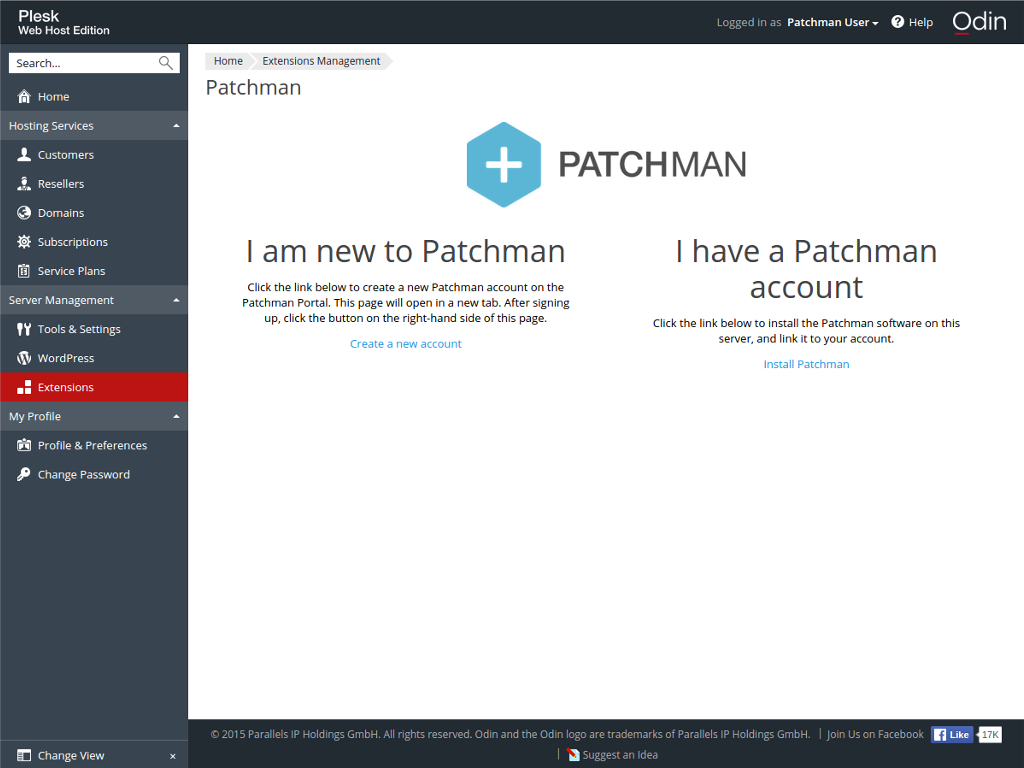The height and width of the screenshot is (768, 1024).
Task: Click the Install Patchman link
Action: click(806, 363)
